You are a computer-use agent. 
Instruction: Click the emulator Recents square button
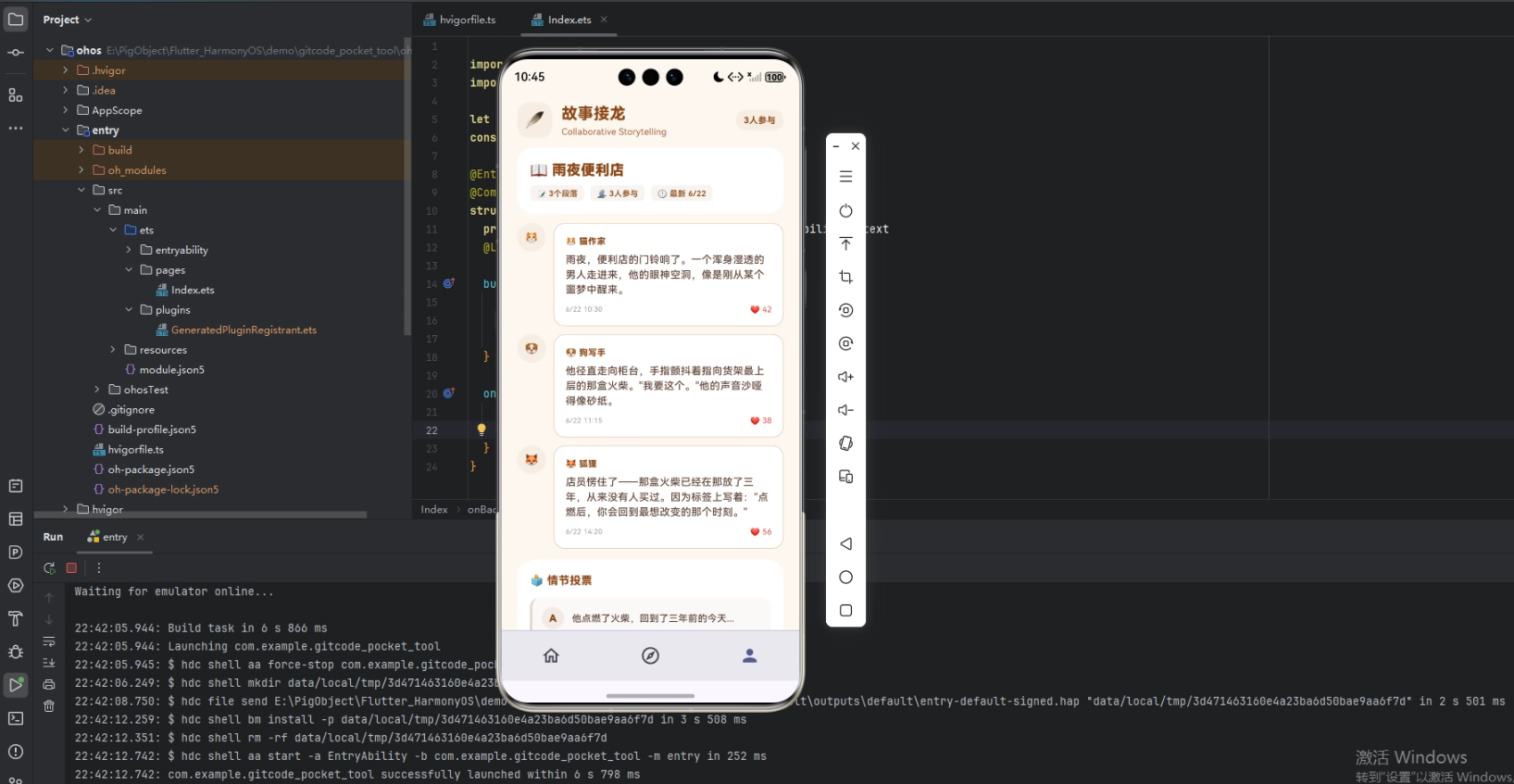click(845, 611)
